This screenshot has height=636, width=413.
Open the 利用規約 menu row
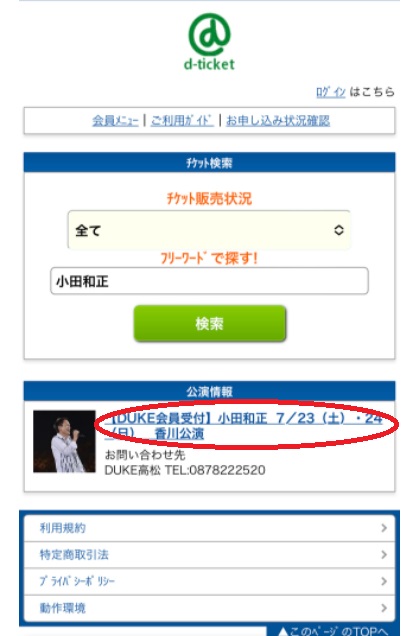click(209, 528)
